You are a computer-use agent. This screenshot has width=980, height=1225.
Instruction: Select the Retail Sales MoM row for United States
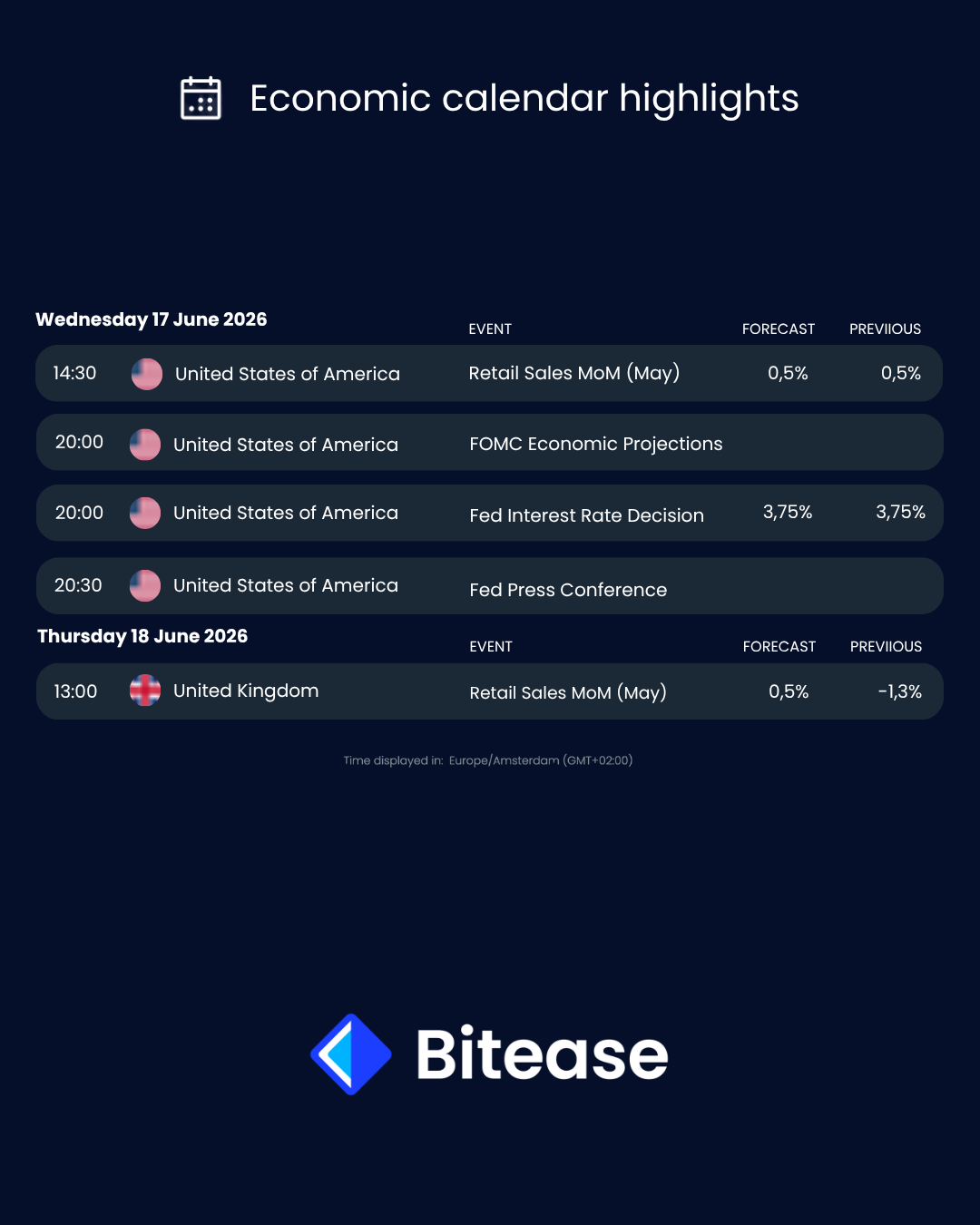(x=489, y=373)
